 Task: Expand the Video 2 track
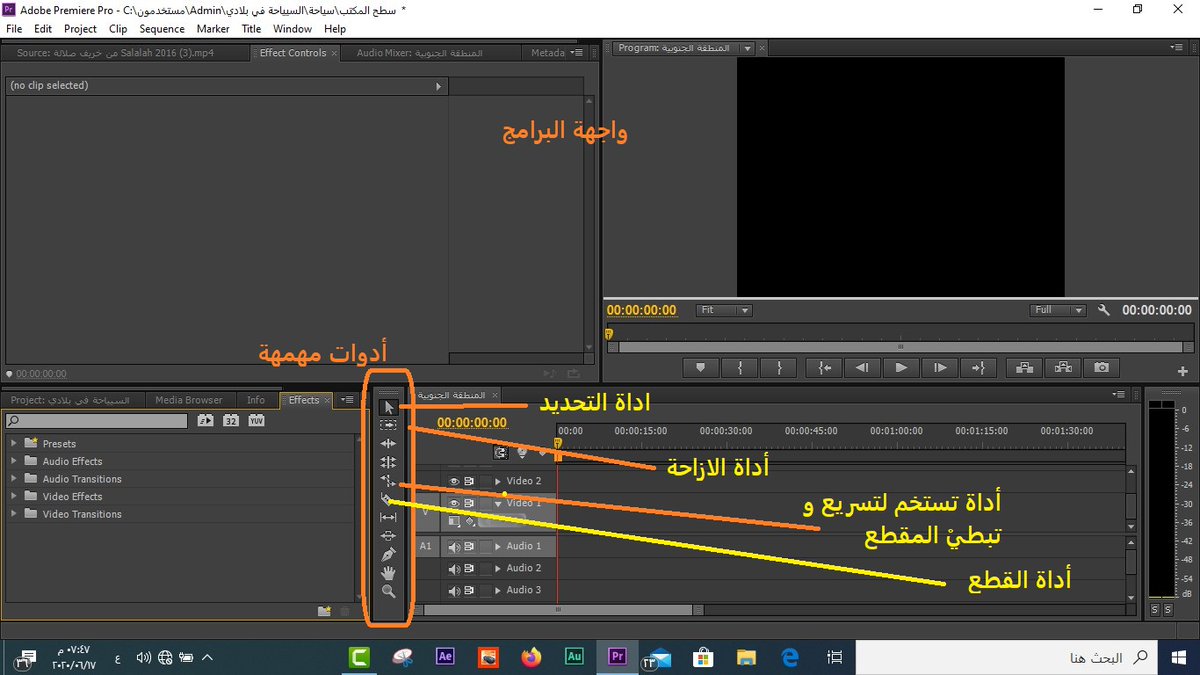pos(498,481)
